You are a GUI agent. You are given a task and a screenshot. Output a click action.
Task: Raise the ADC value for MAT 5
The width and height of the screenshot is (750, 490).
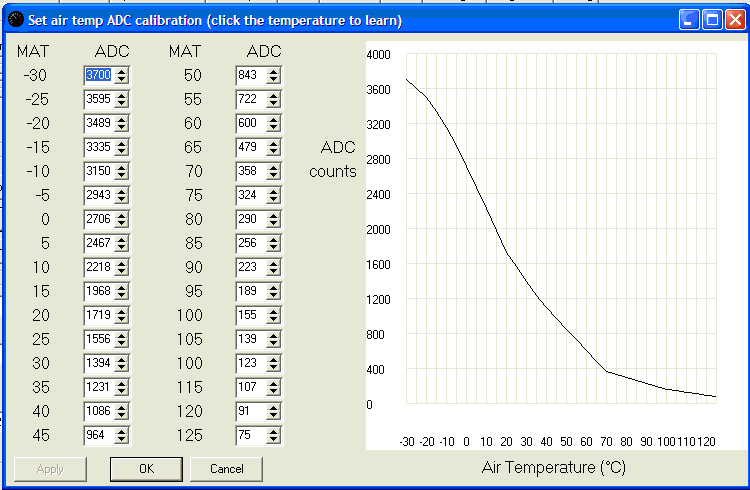pos(121,239)
